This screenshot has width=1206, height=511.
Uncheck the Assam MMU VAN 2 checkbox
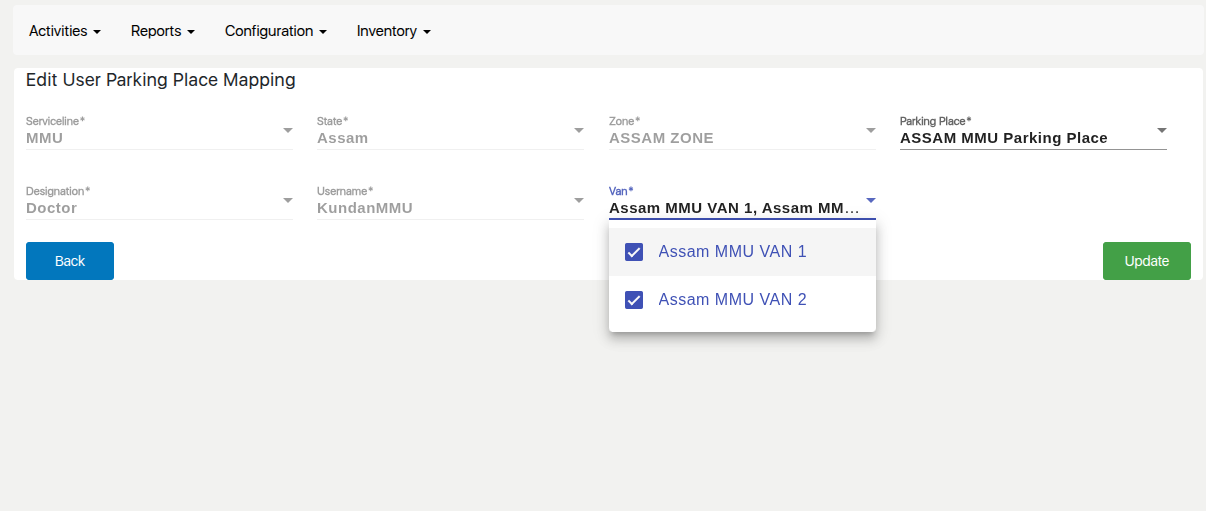pos(634,300)
